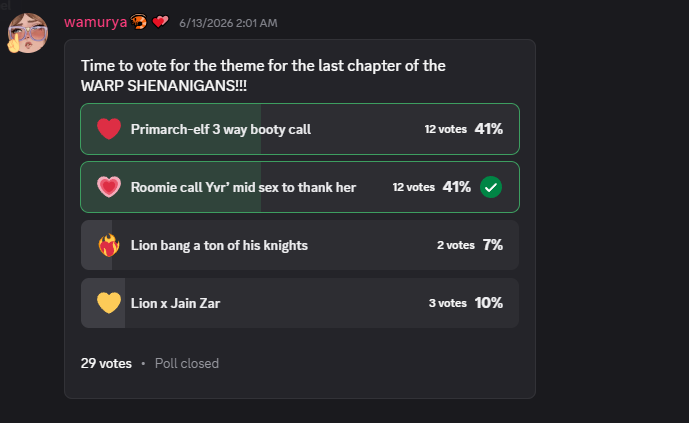This screenshot has height=423, width=689.
Task: Click the Poll closed status text
Action: [x=187, y=363]
